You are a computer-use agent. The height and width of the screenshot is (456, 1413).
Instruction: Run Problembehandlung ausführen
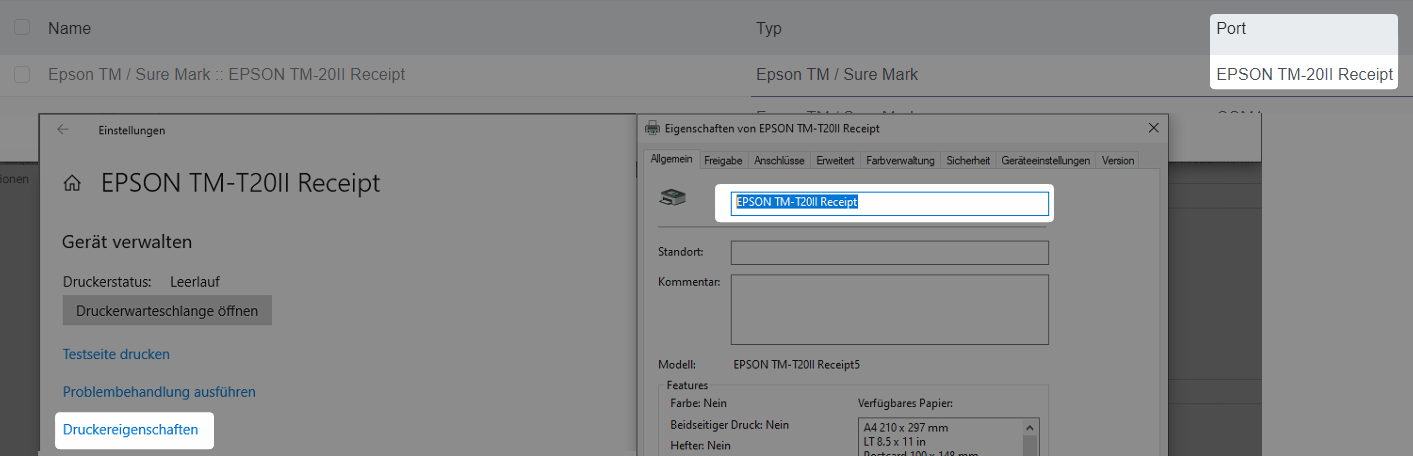(x=159, y=392)
